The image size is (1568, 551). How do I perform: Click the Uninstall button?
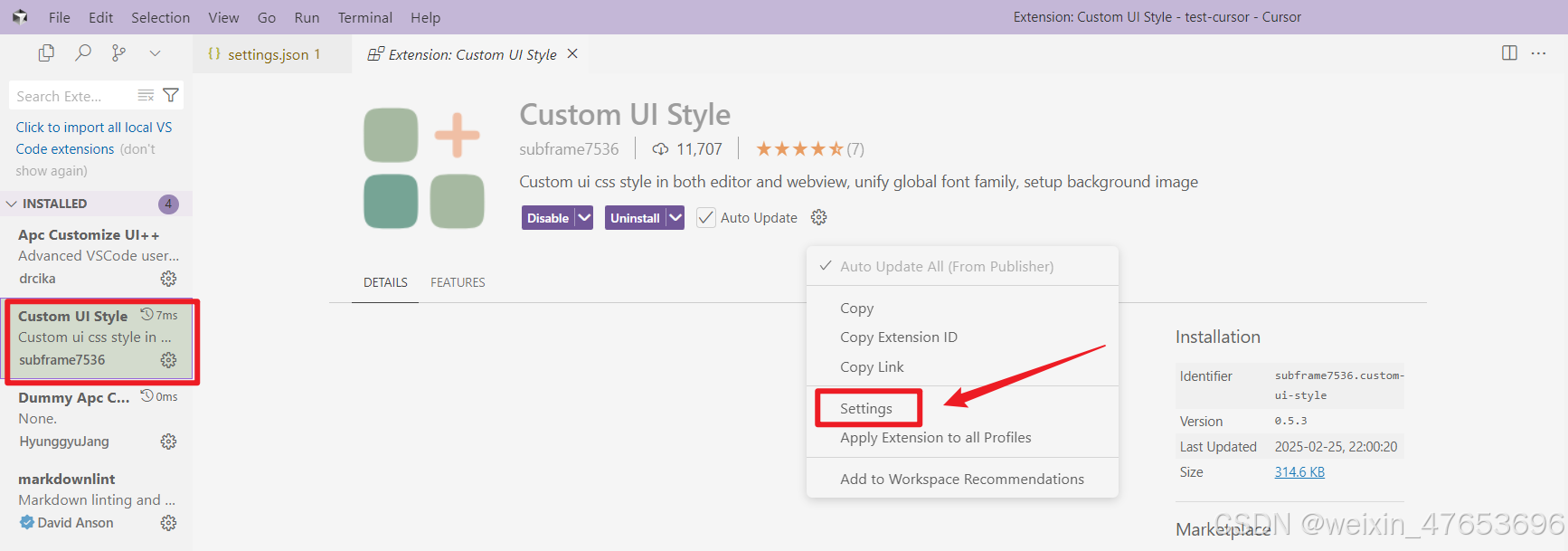[635, 218]
